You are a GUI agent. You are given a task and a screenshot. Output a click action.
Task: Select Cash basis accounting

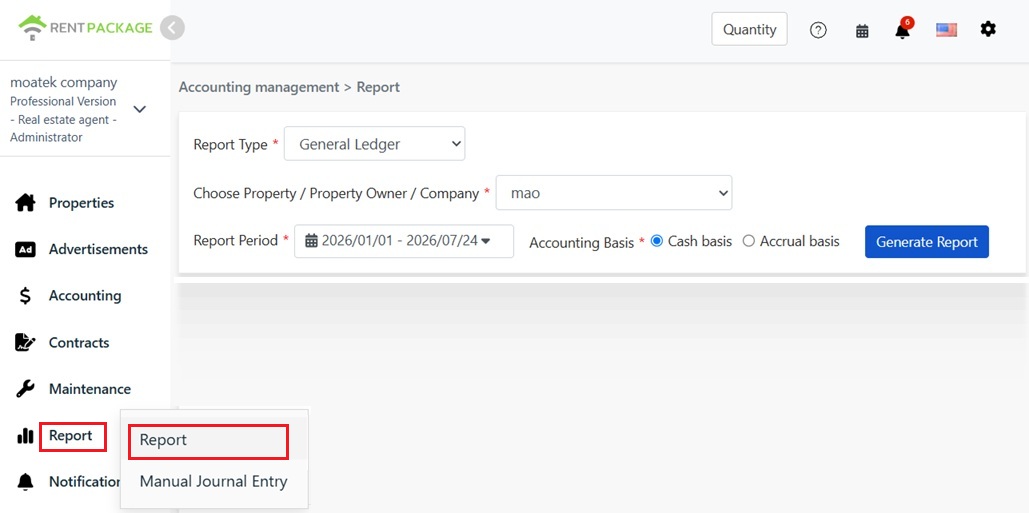coord(656,241)
